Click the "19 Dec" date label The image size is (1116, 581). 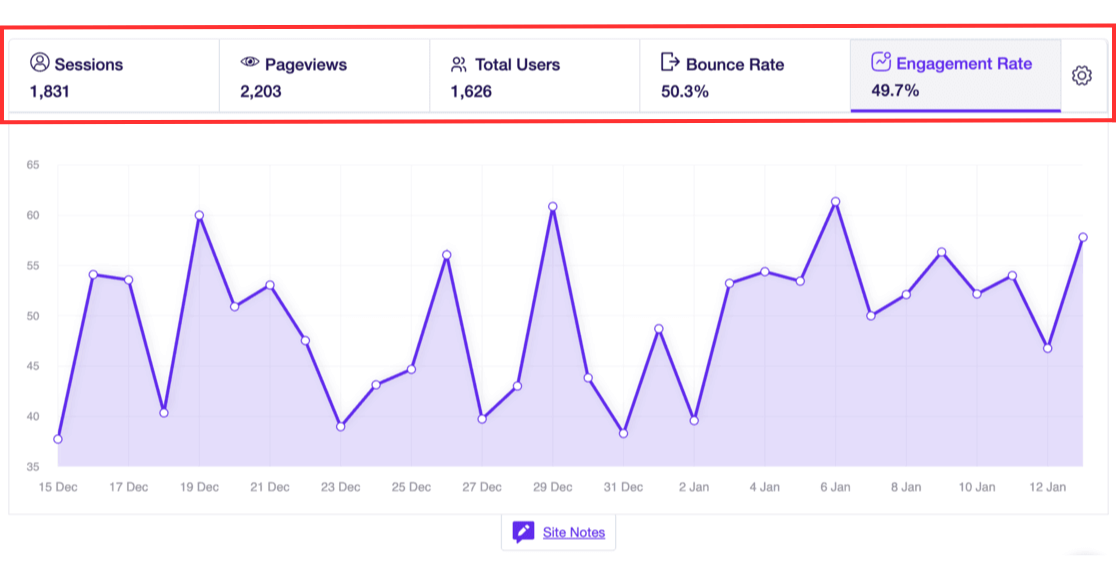[x=199, y=487]
